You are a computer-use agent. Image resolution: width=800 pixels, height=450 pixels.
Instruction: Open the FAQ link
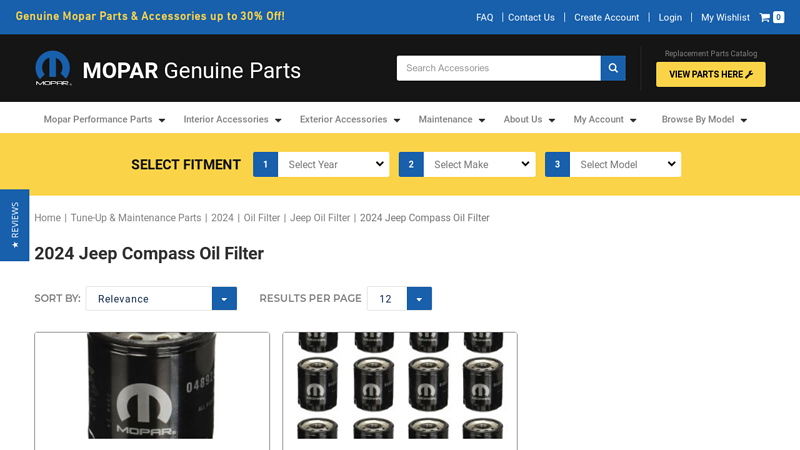point(484,17)
